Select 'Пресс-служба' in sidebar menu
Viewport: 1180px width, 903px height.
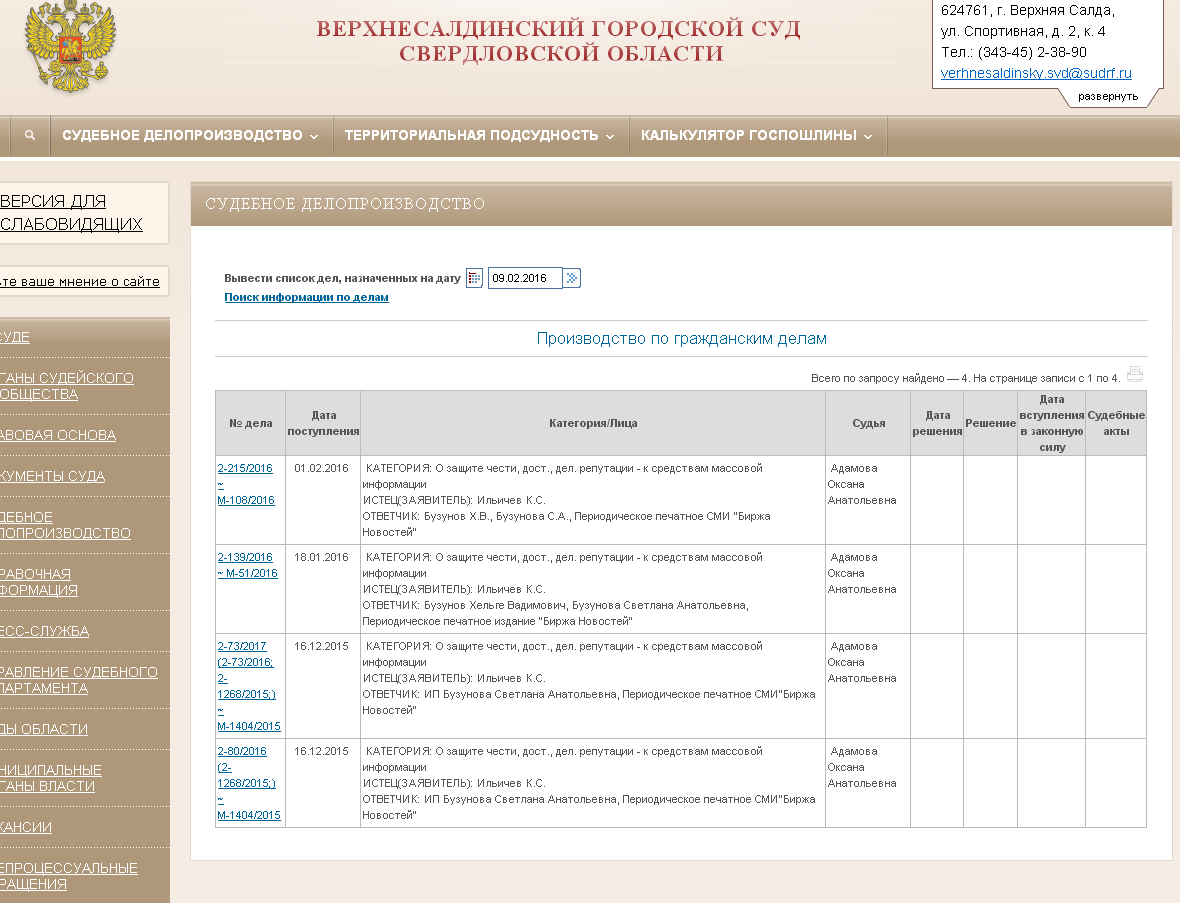[x=44, y=631]
